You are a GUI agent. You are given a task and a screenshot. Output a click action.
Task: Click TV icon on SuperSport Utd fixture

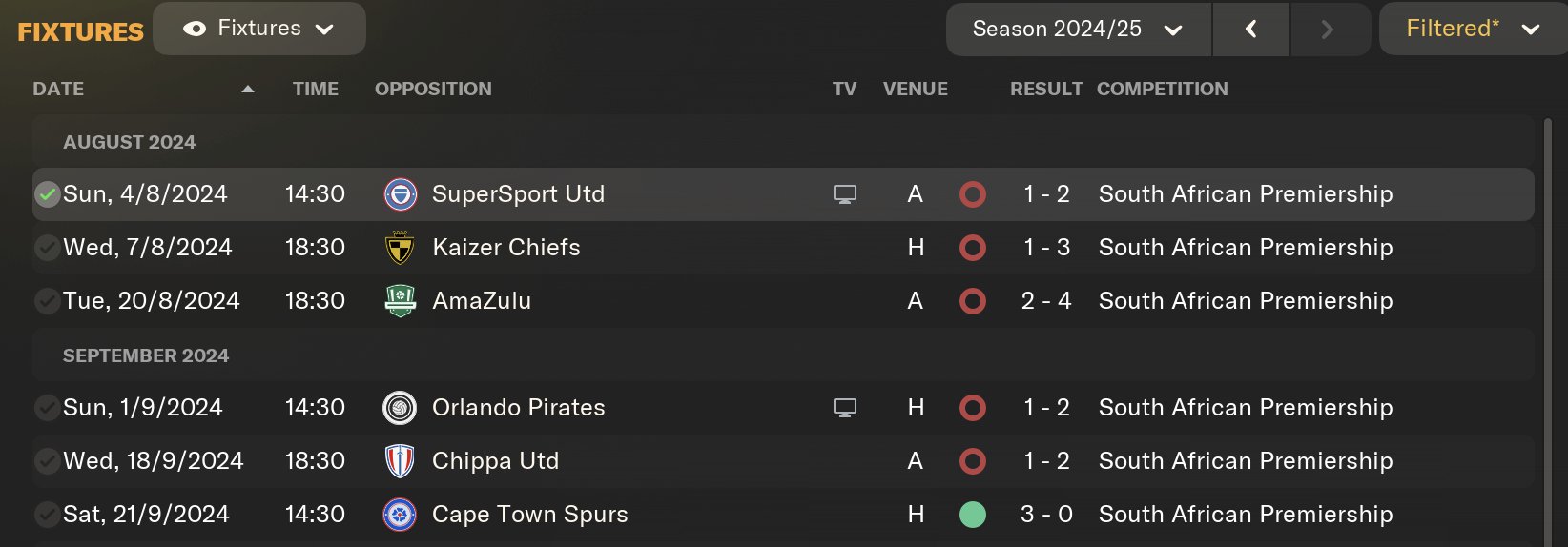pyautogui.click(x=845, y=194)
